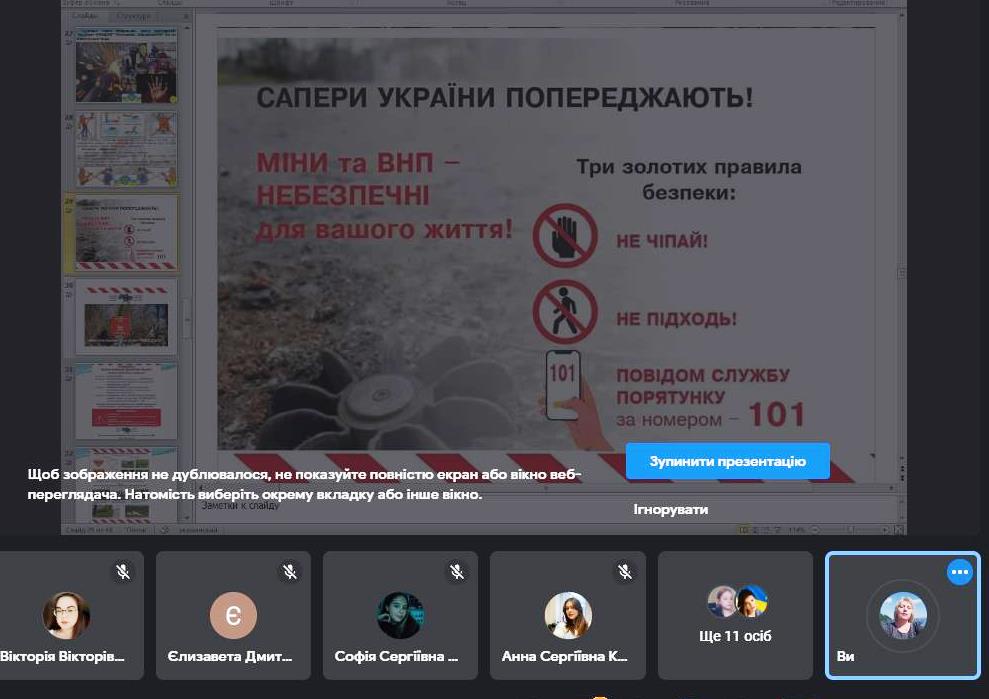989x699 pixels.
Task: Click the slide panel vertical scrollbar
Action: tap(187, 274)
